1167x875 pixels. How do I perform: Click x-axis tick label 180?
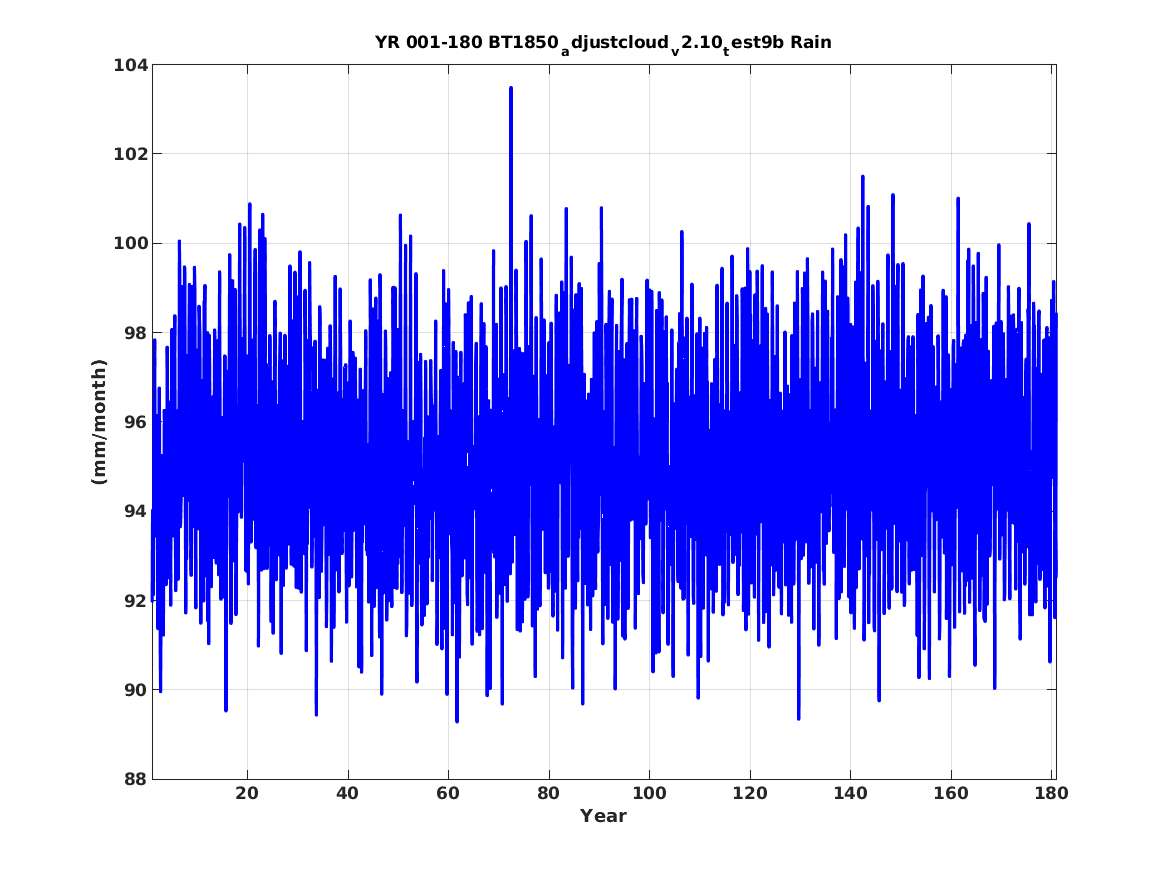point(1051,793)
